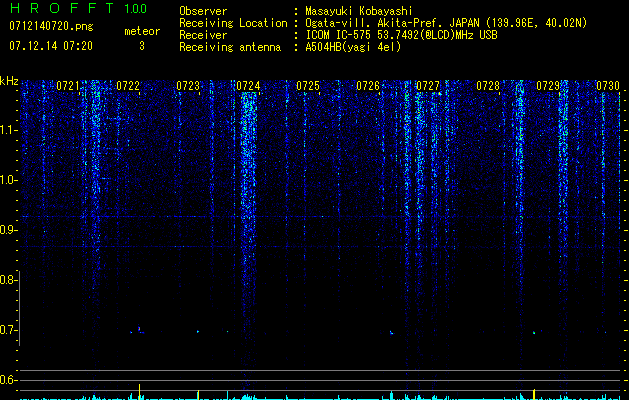Click the 0726 time marker
629x400 pixels.
click(x=368, y=85)
